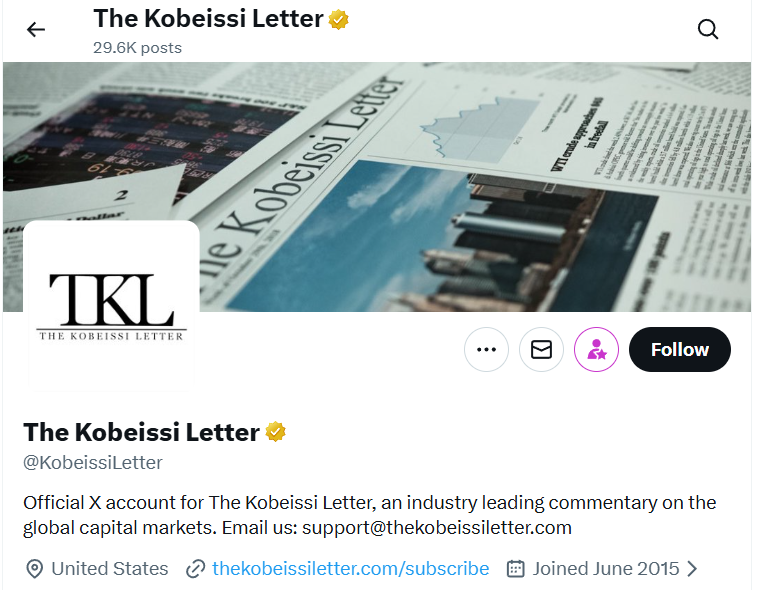
Task: Expand the chevron next to Joined June 2015
Action: click(692, 568)
